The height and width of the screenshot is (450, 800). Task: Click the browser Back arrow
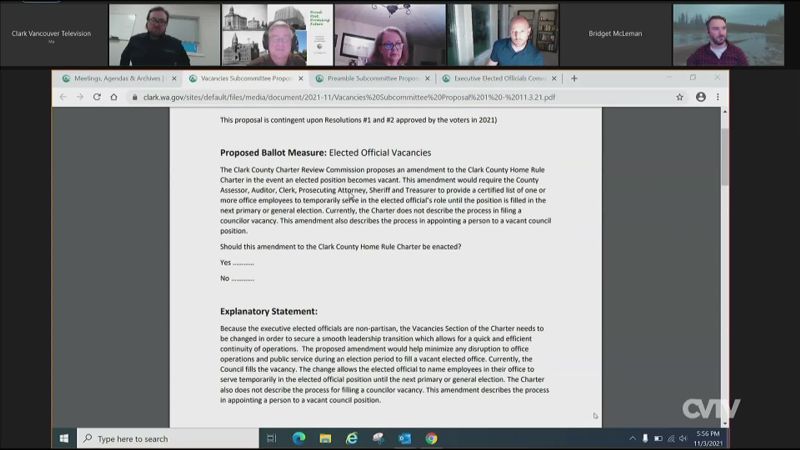(x=63, y=97)
